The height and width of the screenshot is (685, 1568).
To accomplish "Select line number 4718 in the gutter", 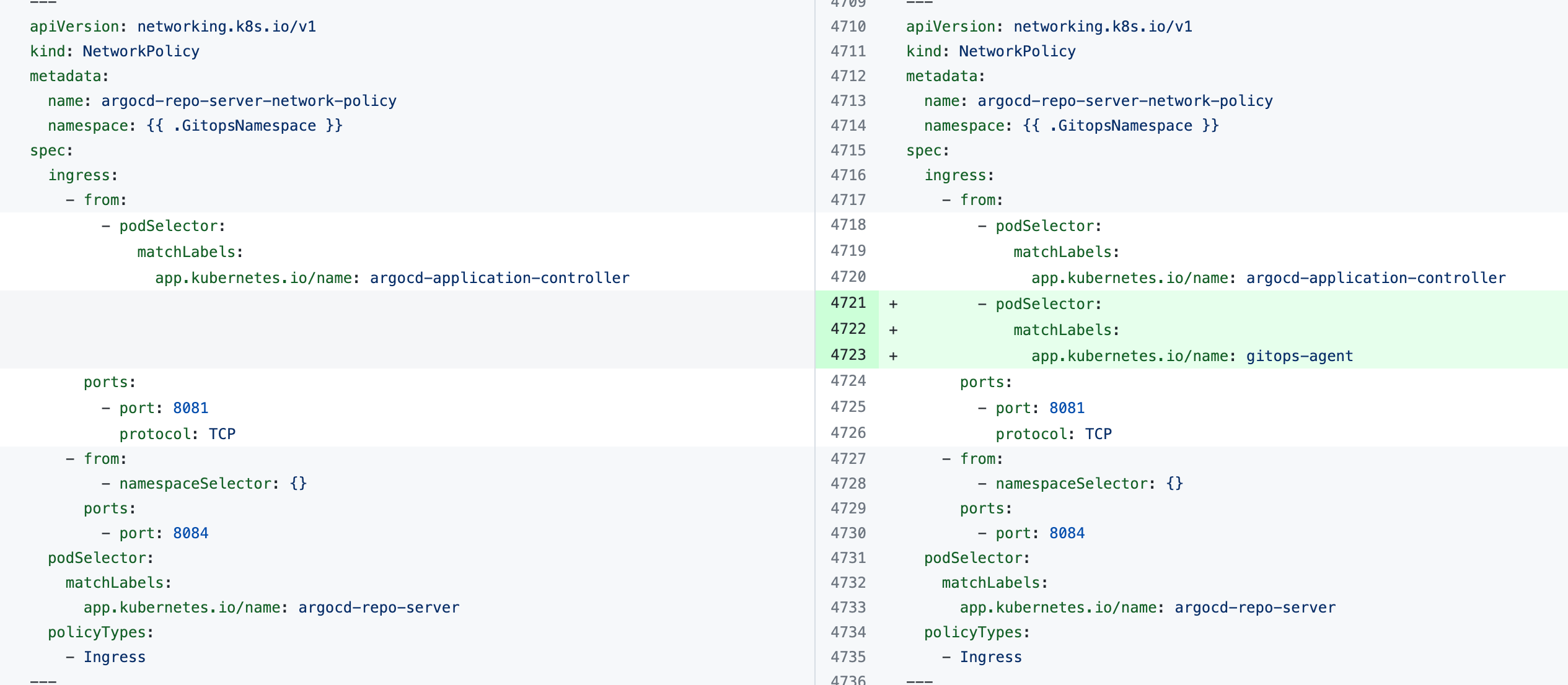I will click(848, 225).
